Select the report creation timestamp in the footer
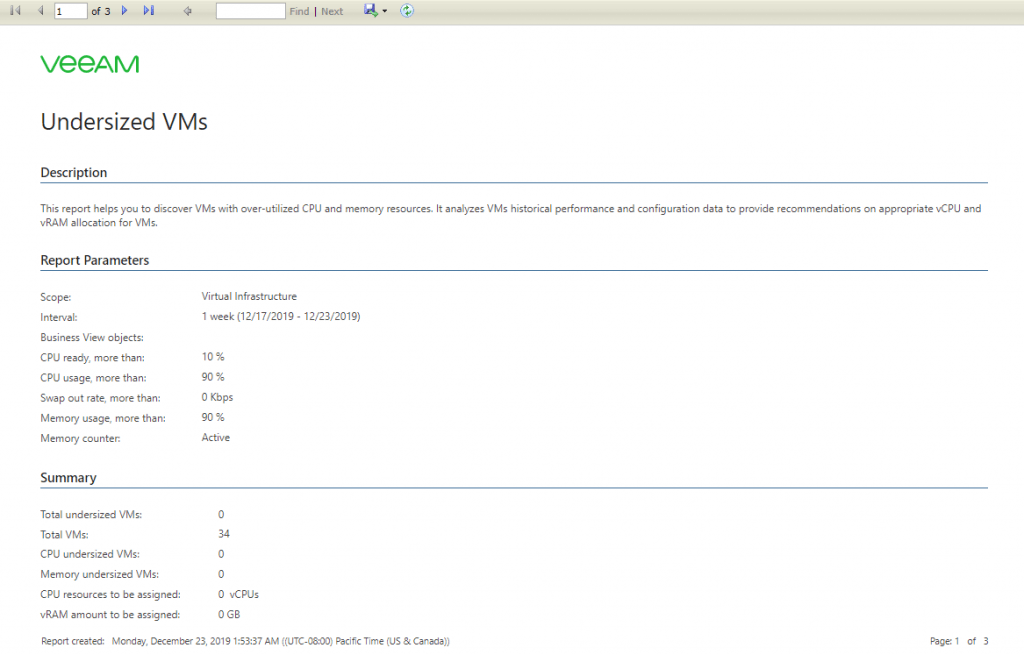The width and height of the screenshot is (1024, 655). (281, 641)
